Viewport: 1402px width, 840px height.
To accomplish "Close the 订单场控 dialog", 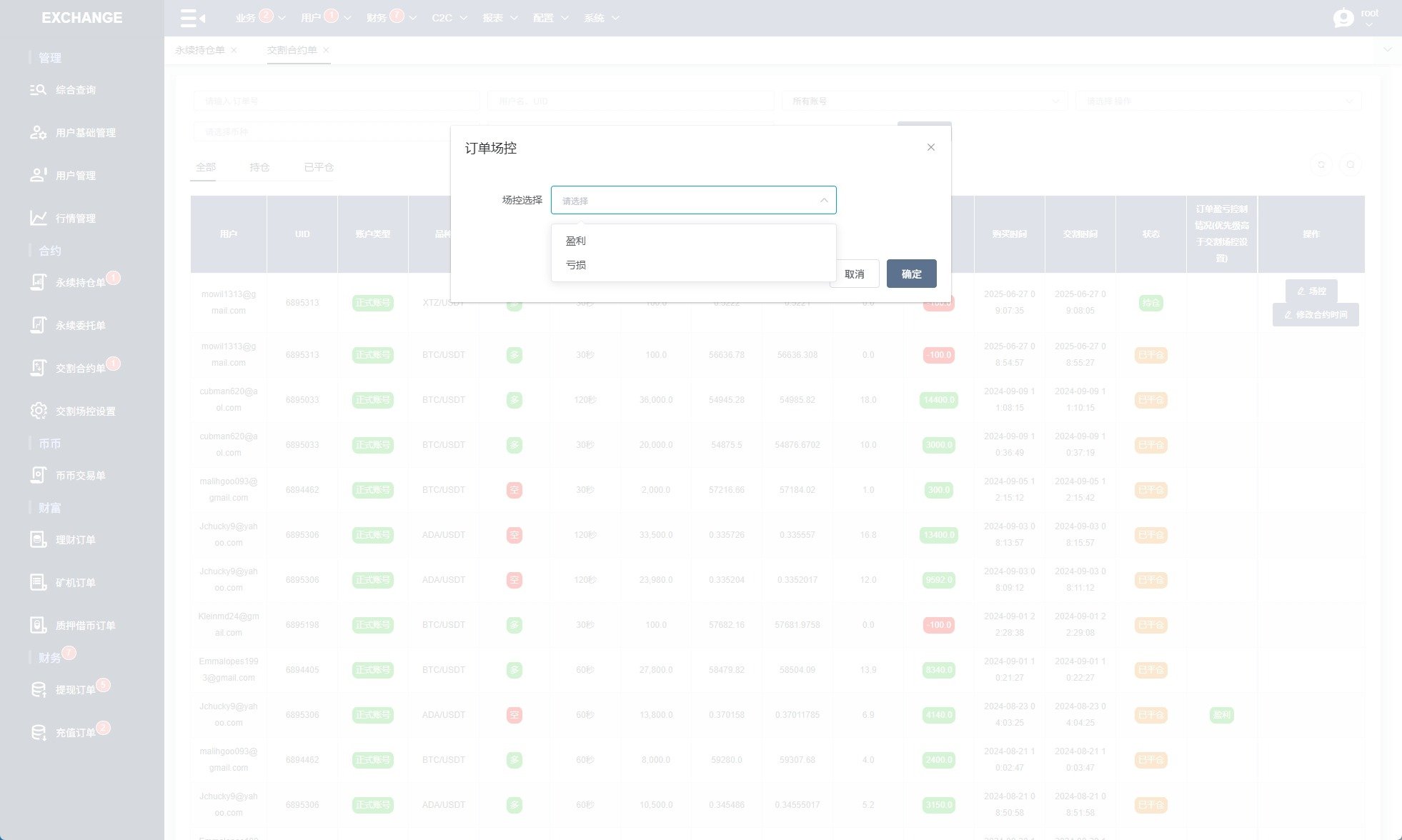I will (930, 147).
